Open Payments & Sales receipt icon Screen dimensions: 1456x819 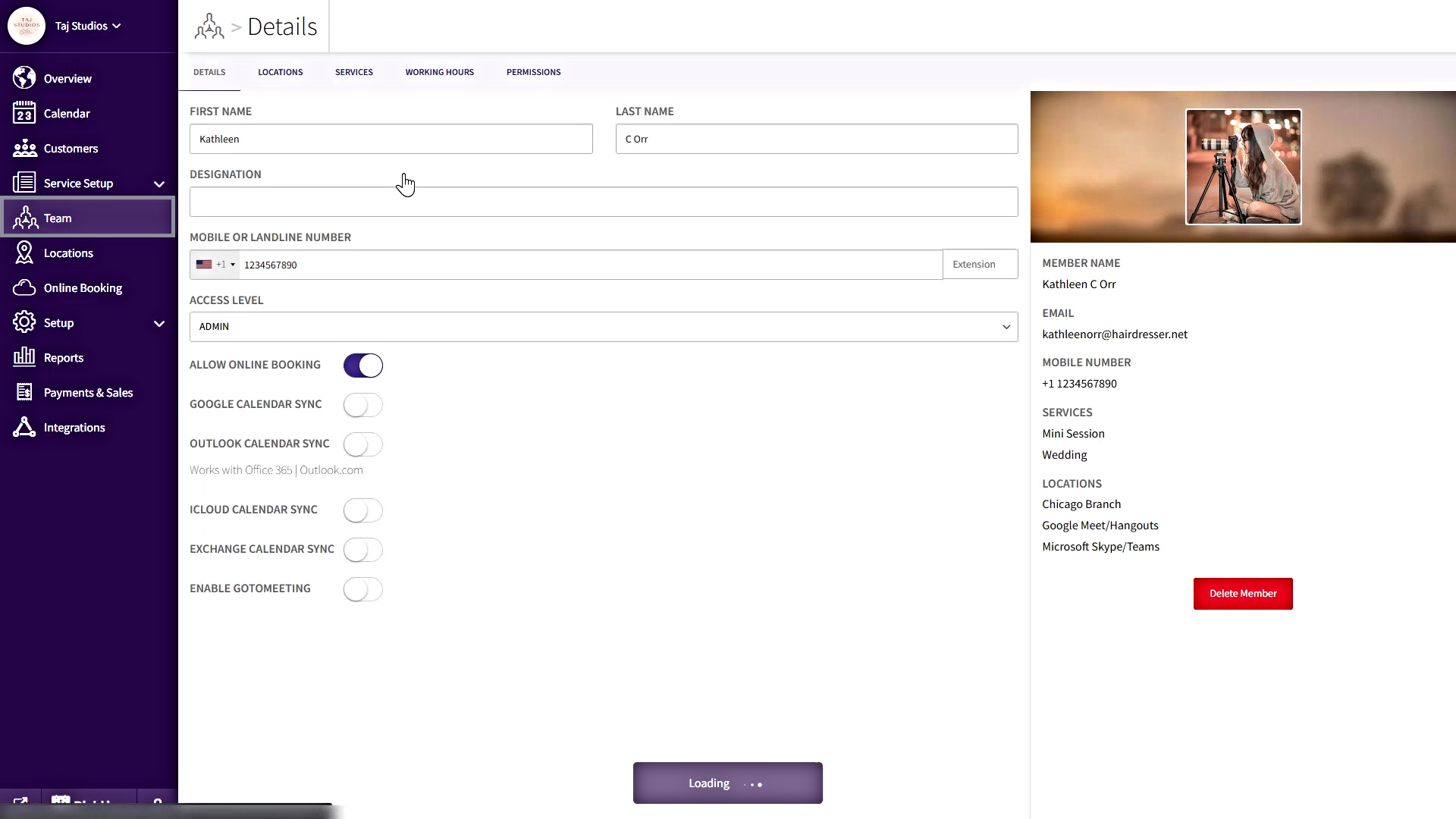tap(24, 392)
